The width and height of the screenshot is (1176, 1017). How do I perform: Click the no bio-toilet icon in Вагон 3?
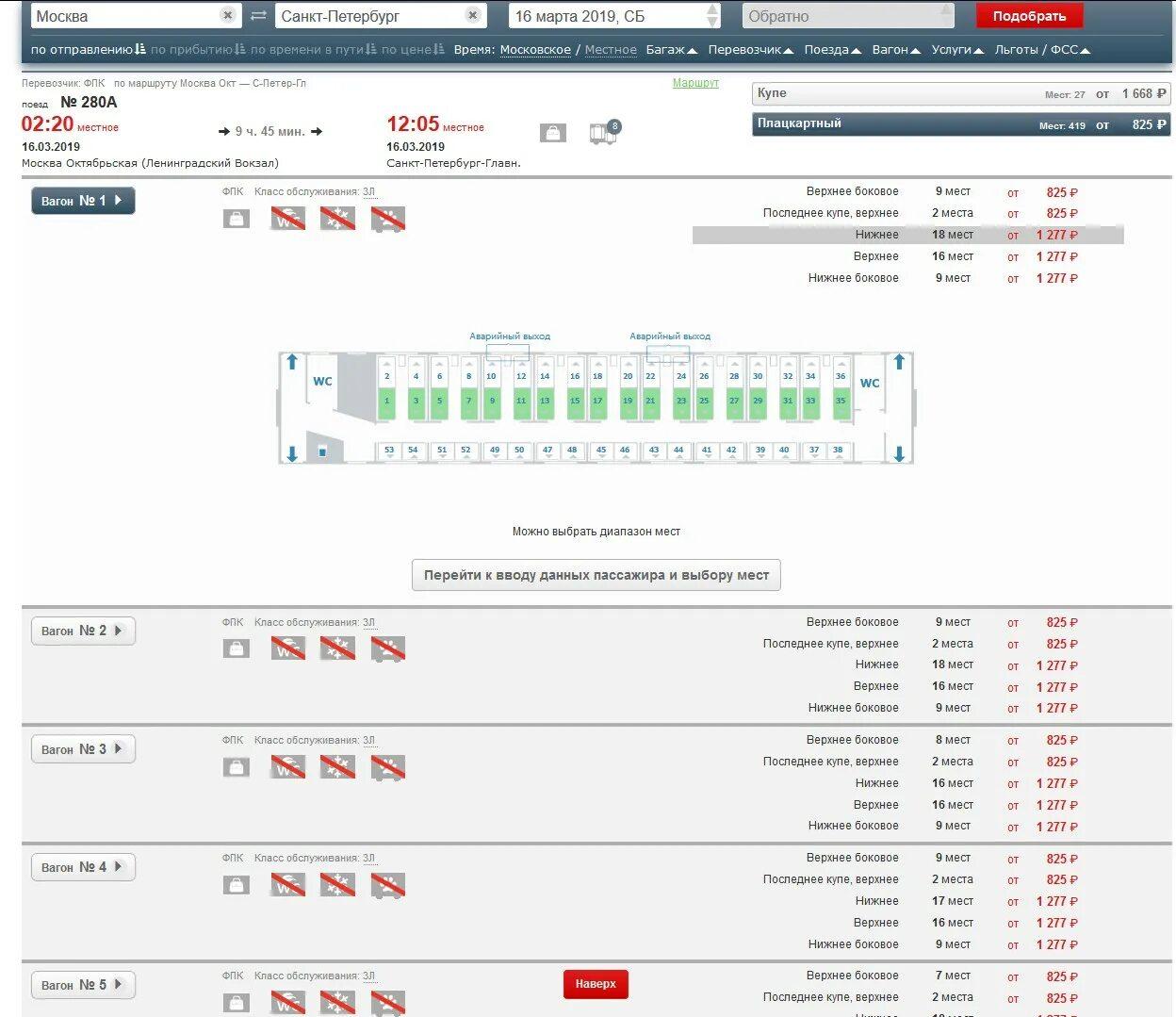click(287, 767)
